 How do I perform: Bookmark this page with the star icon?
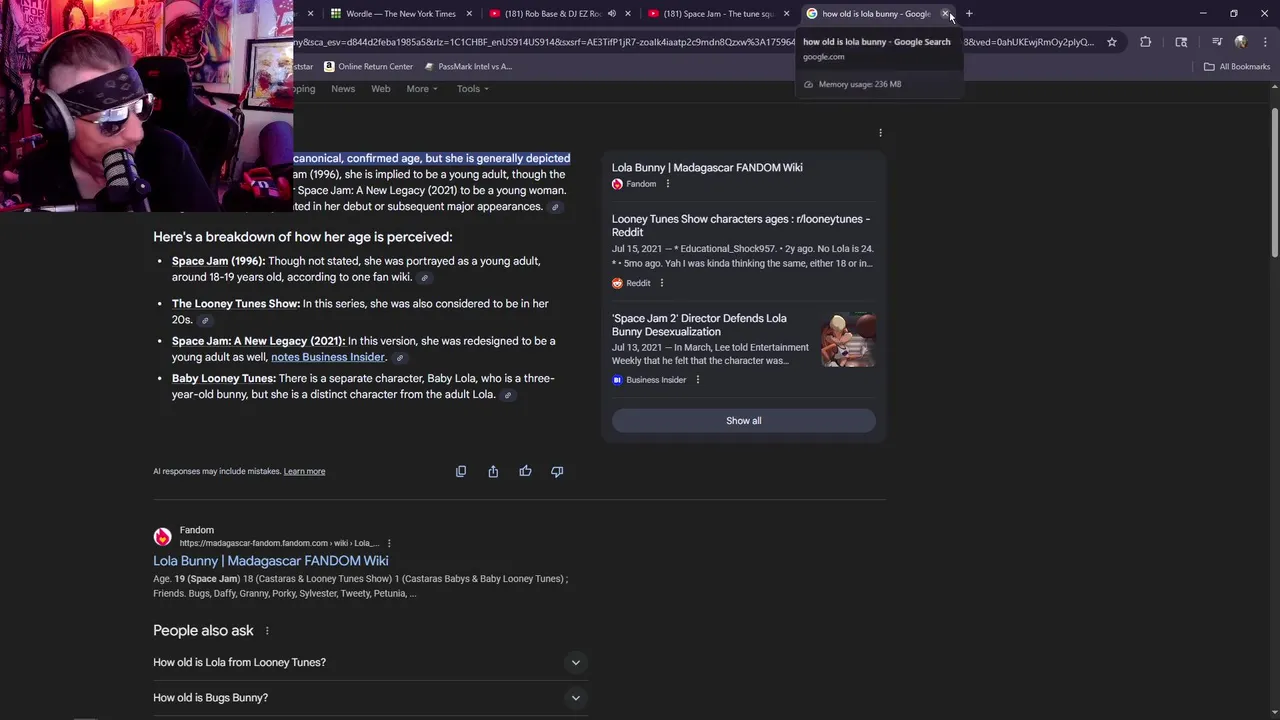(x=1111, y=42)
